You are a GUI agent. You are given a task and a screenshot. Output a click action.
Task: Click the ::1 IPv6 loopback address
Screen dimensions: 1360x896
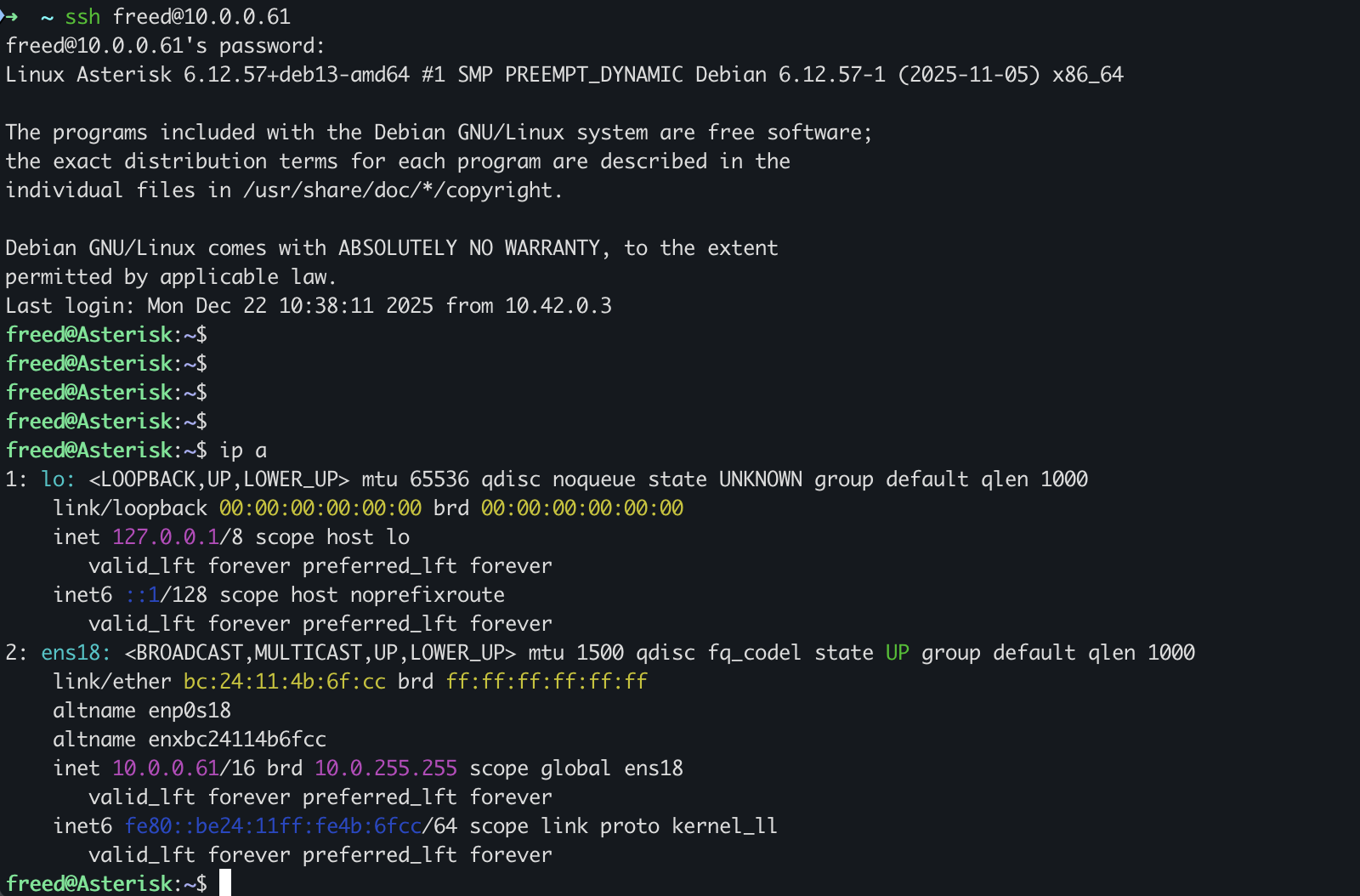[x=142, y=595]
